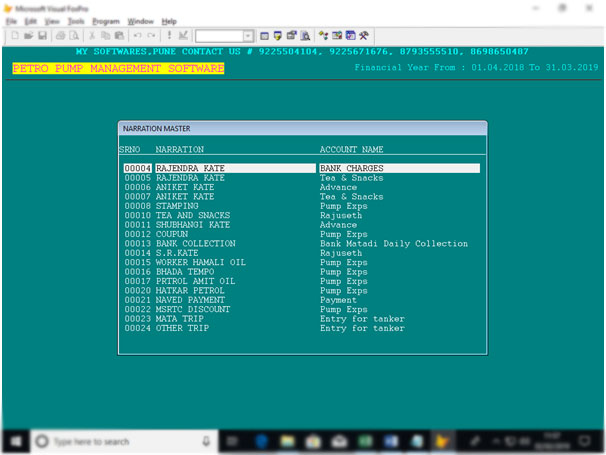Viewport: 606px width, 455px height.
Task: Select row 00022 MSRTC DISCOUNT
Action: pos(302,309)
